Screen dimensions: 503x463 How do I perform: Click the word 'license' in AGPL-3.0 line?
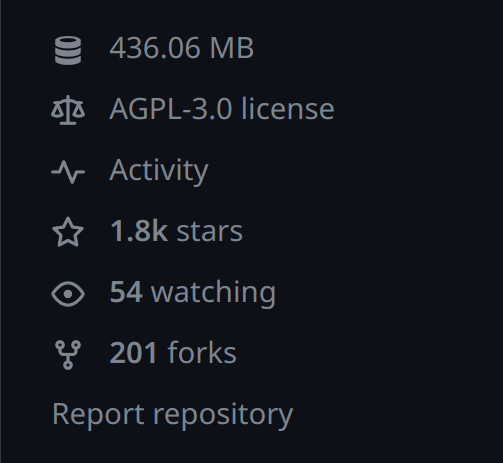(288, 109)
